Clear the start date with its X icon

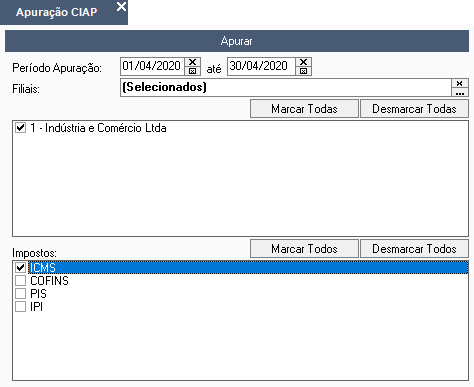click(x=192, y=62)
